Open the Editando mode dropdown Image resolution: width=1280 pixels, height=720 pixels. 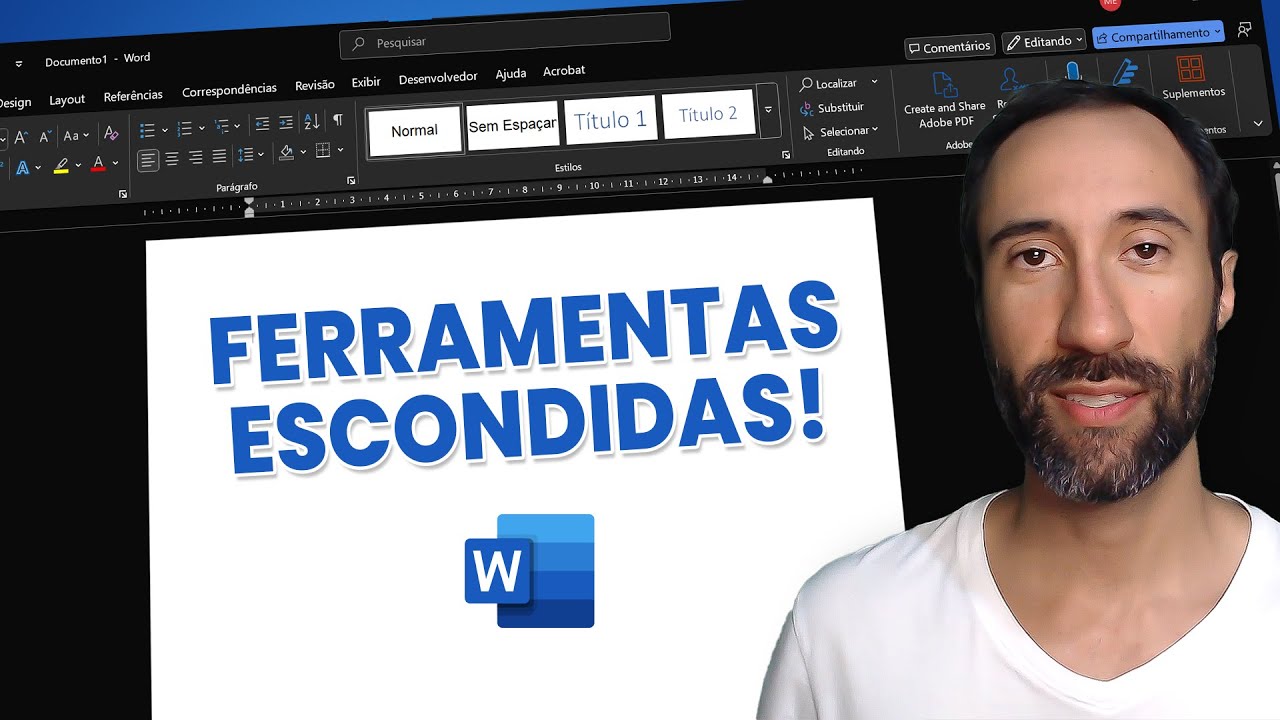[1044, 42]
